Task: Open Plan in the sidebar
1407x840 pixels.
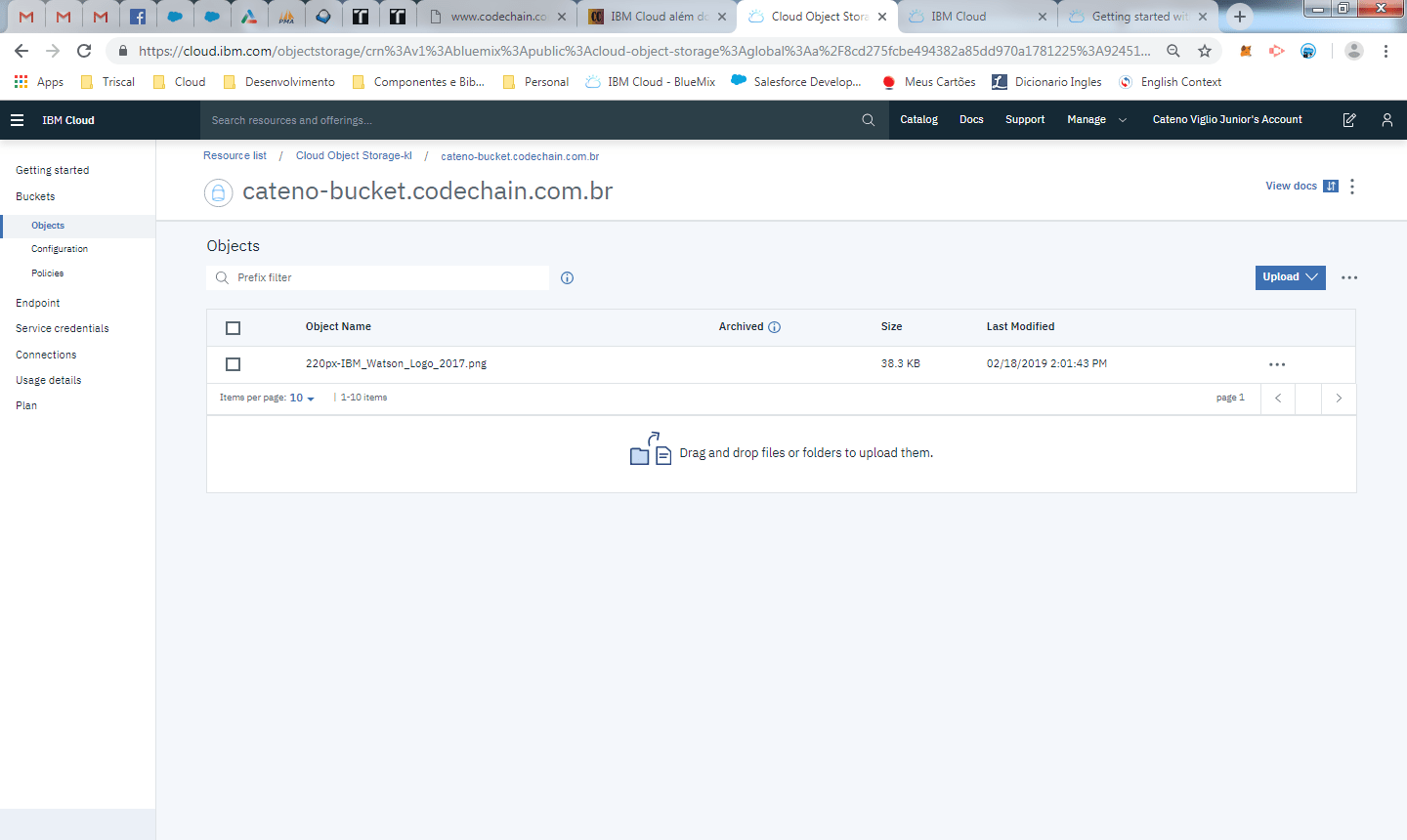Action: click(26, 405)
